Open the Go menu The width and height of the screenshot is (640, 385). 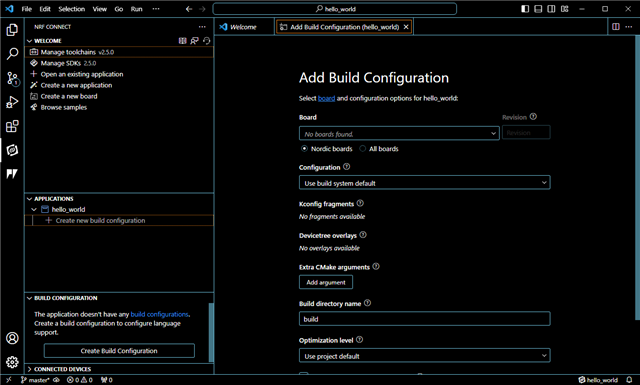(x=119, y=9)
